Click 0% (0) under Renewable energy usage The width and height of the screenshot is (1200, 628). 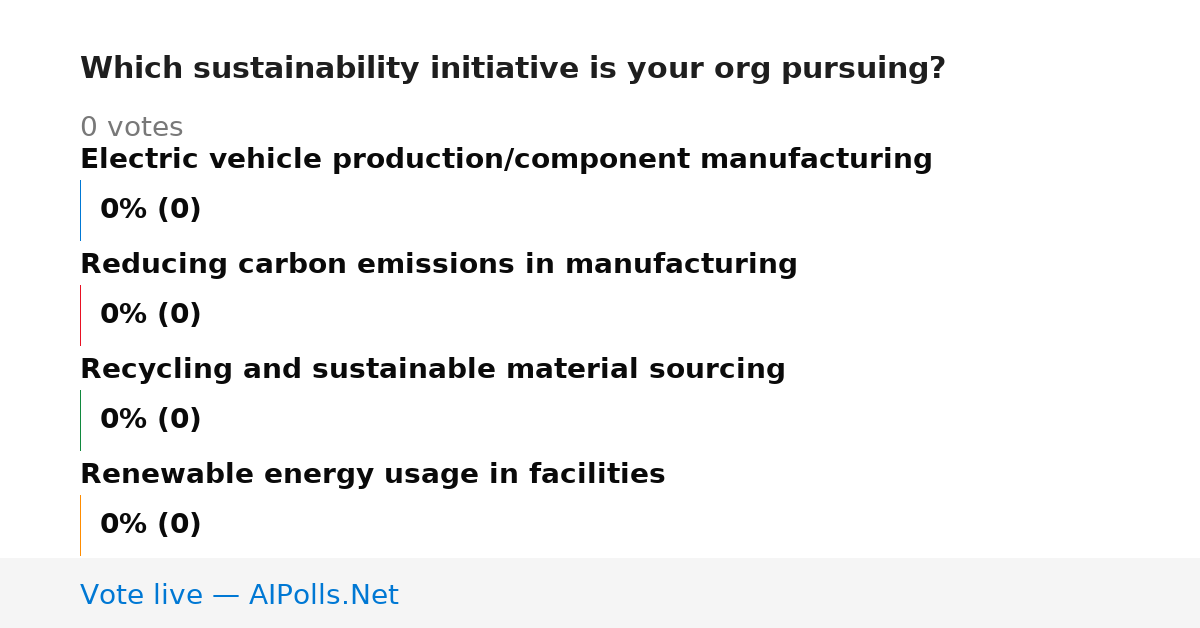[x=151, y=525]
